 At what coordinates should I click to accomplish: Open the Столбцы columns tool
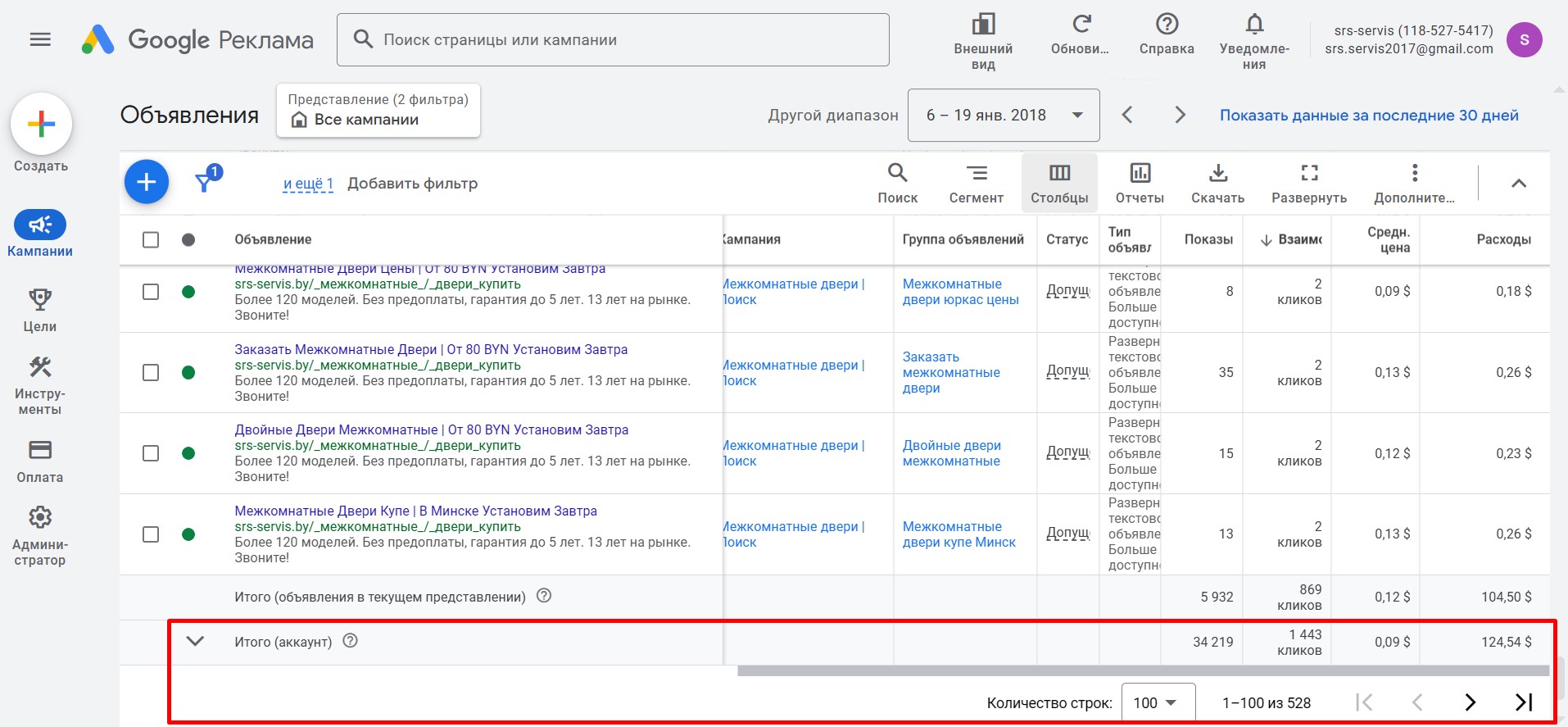click(x=1059, y=183)
